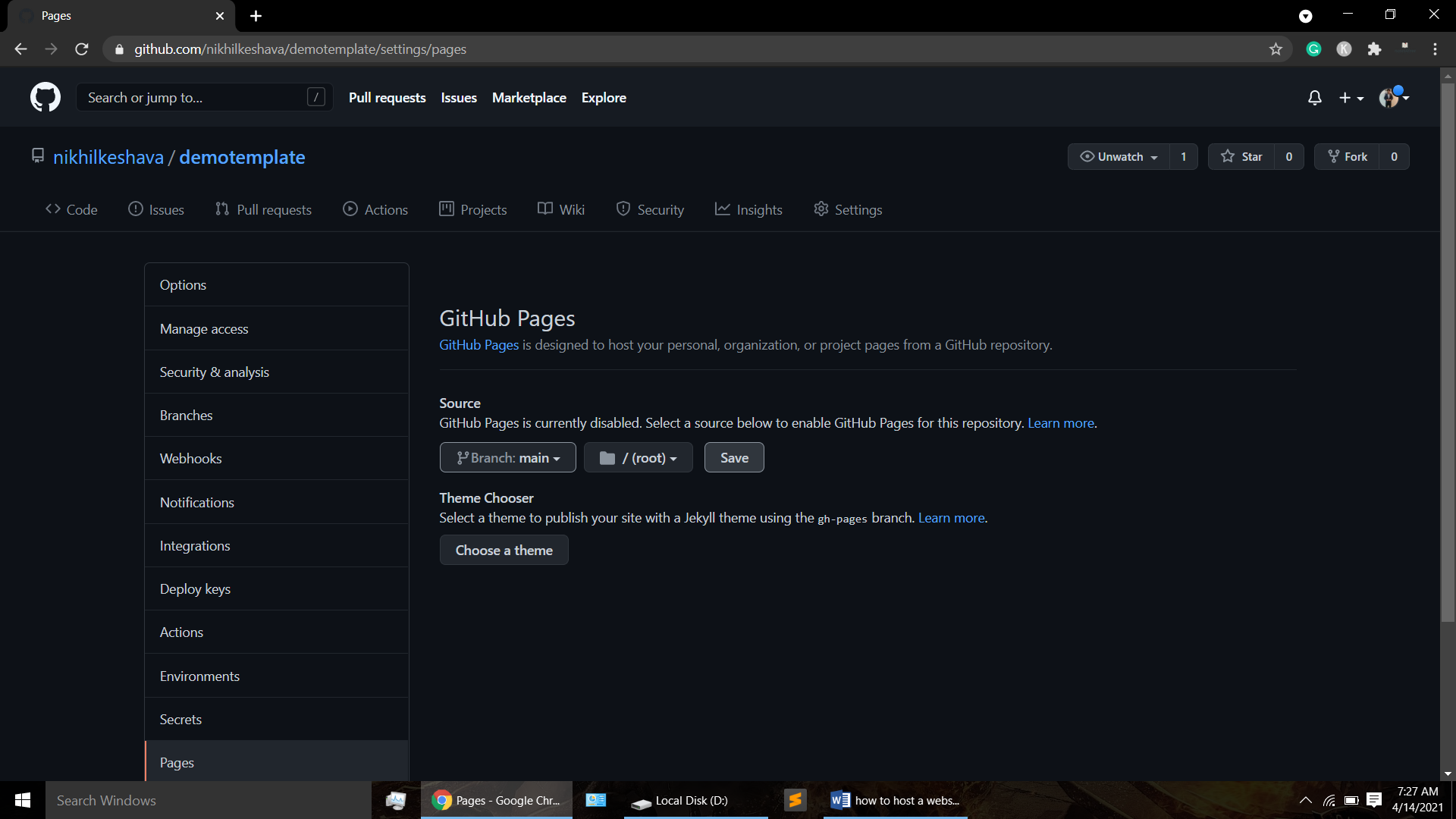Open a new browser tab
This screenshot has height=819, width=1456.
(256, 16)
